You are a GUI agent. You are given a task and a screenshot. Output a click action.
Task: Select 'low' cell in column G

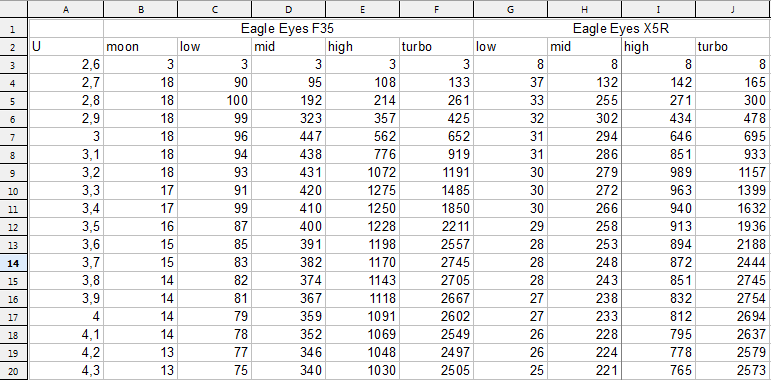pyautogui.click(x=510, y=47)
